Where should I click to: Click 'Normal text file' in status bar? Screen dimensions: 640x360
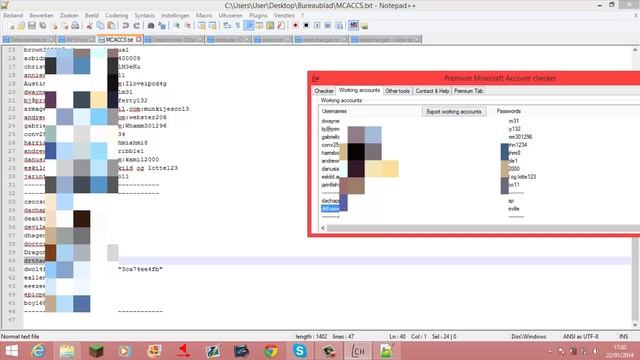[x=20, y=337]
